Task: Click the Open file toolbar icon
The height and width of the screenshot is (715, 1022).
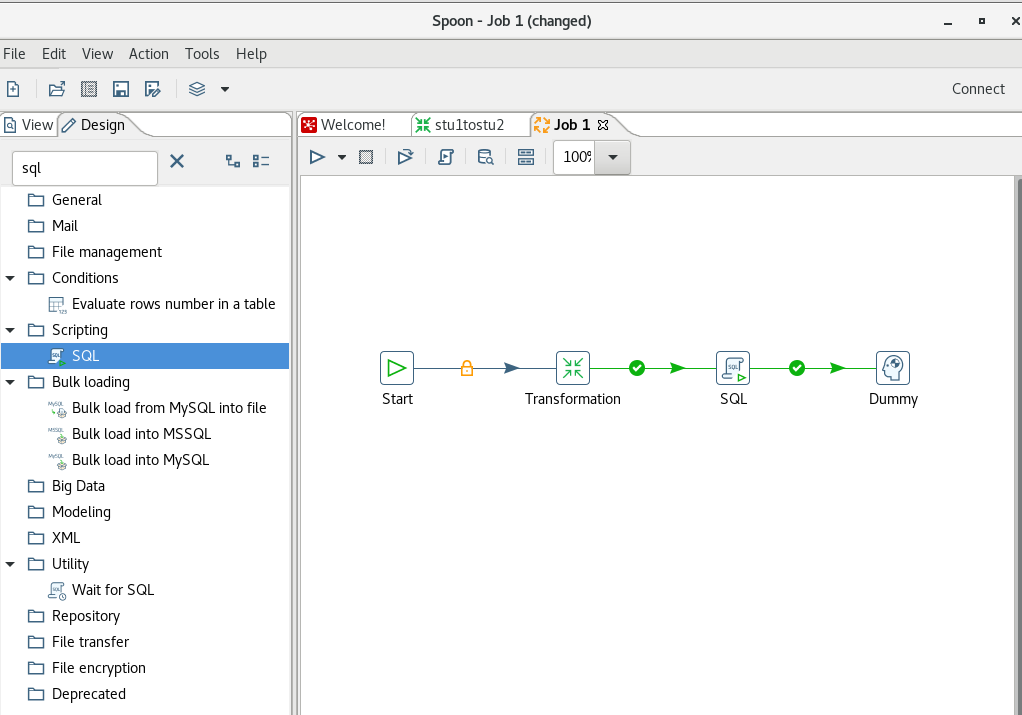Action: click(57, 89)
